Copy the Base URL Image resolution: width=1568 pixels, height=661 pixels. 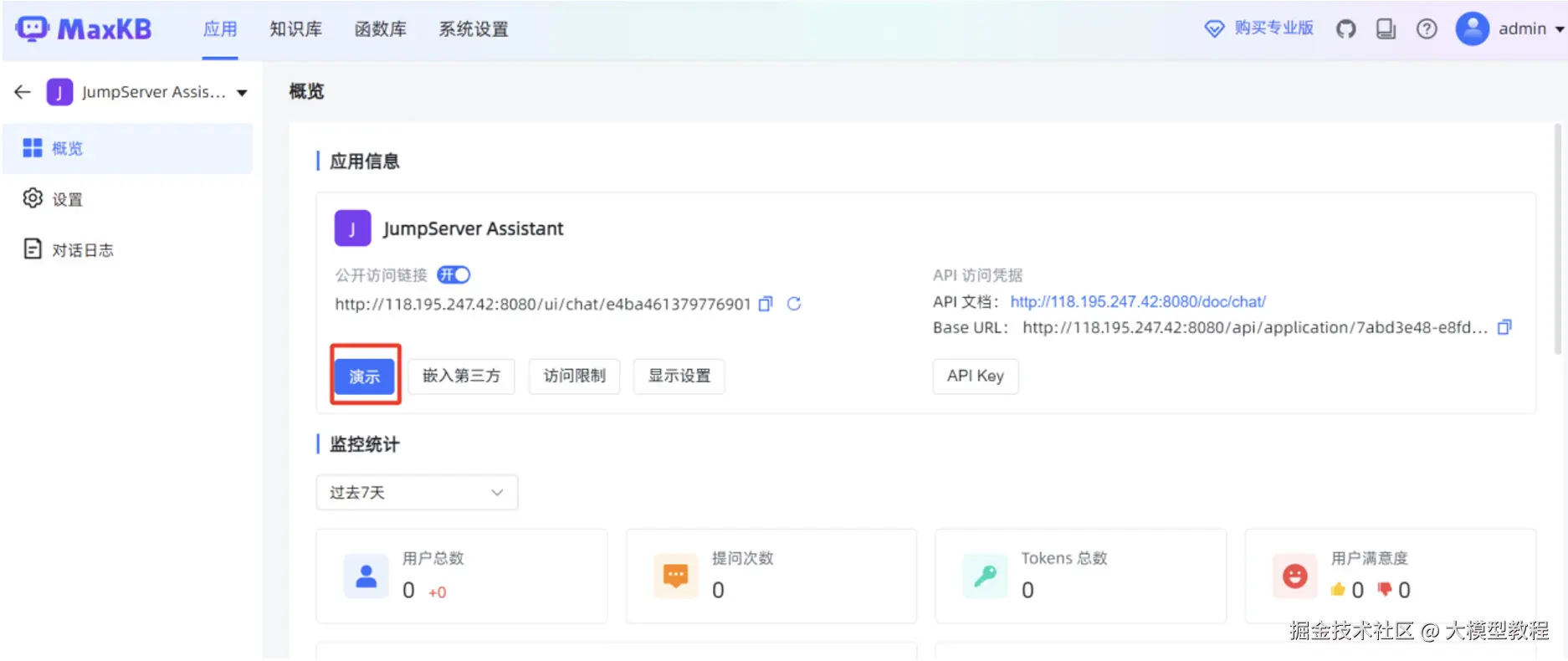(1504, 327)
